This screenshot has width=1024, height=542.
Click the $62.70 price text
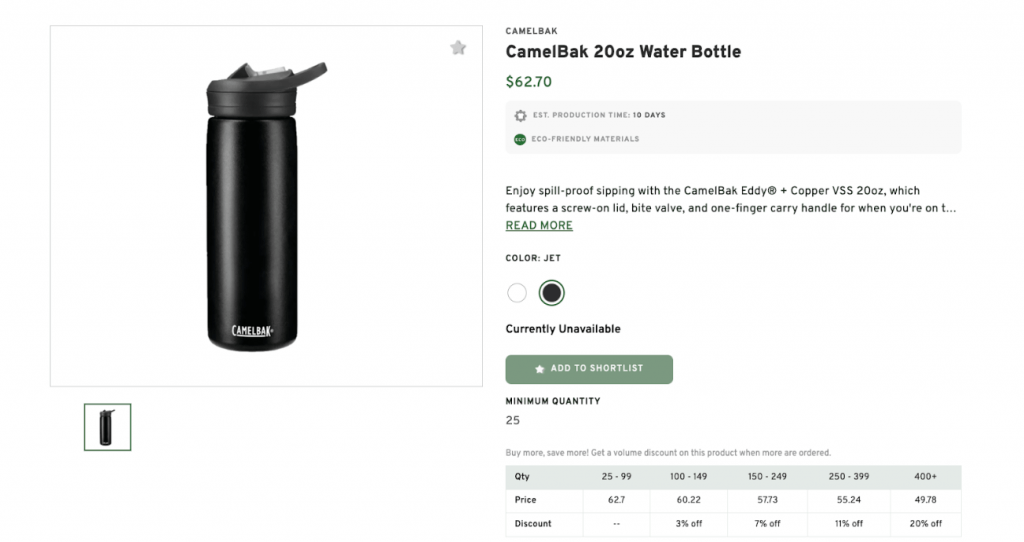point(528,82)
